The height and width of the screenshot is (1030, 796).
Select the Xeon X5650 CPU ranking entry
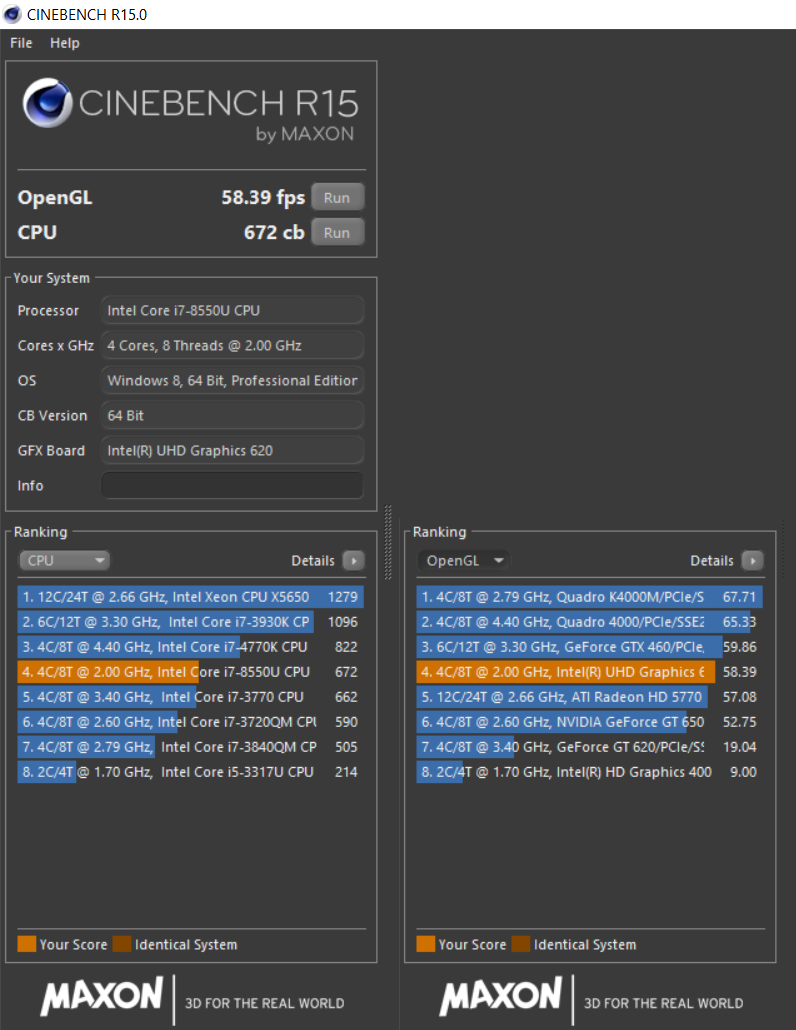point(190,597)
